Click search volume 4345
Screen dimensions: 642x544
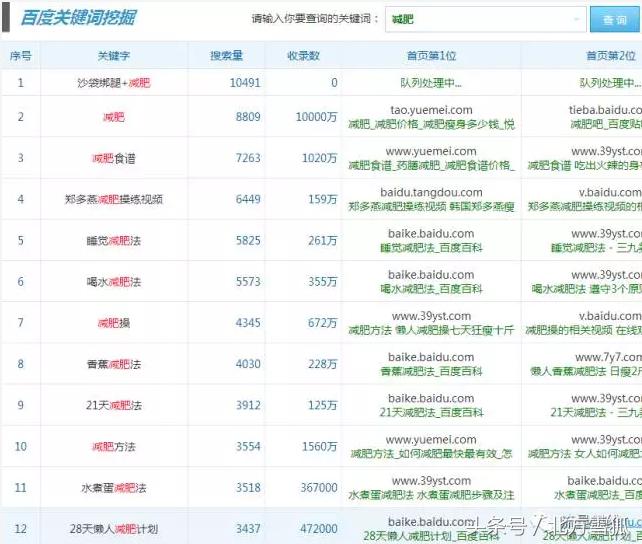(248, 323)
